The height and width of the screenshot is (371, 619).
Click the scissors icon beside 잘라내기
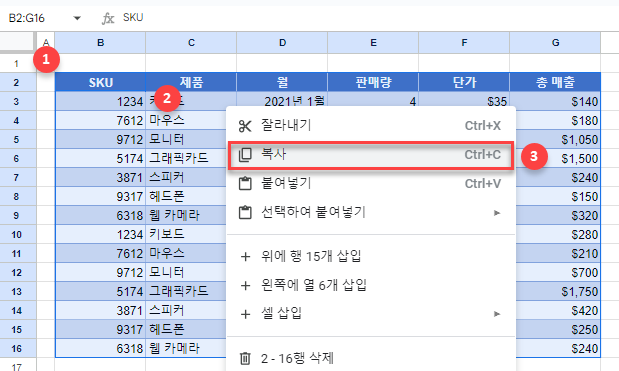(245, 126)
